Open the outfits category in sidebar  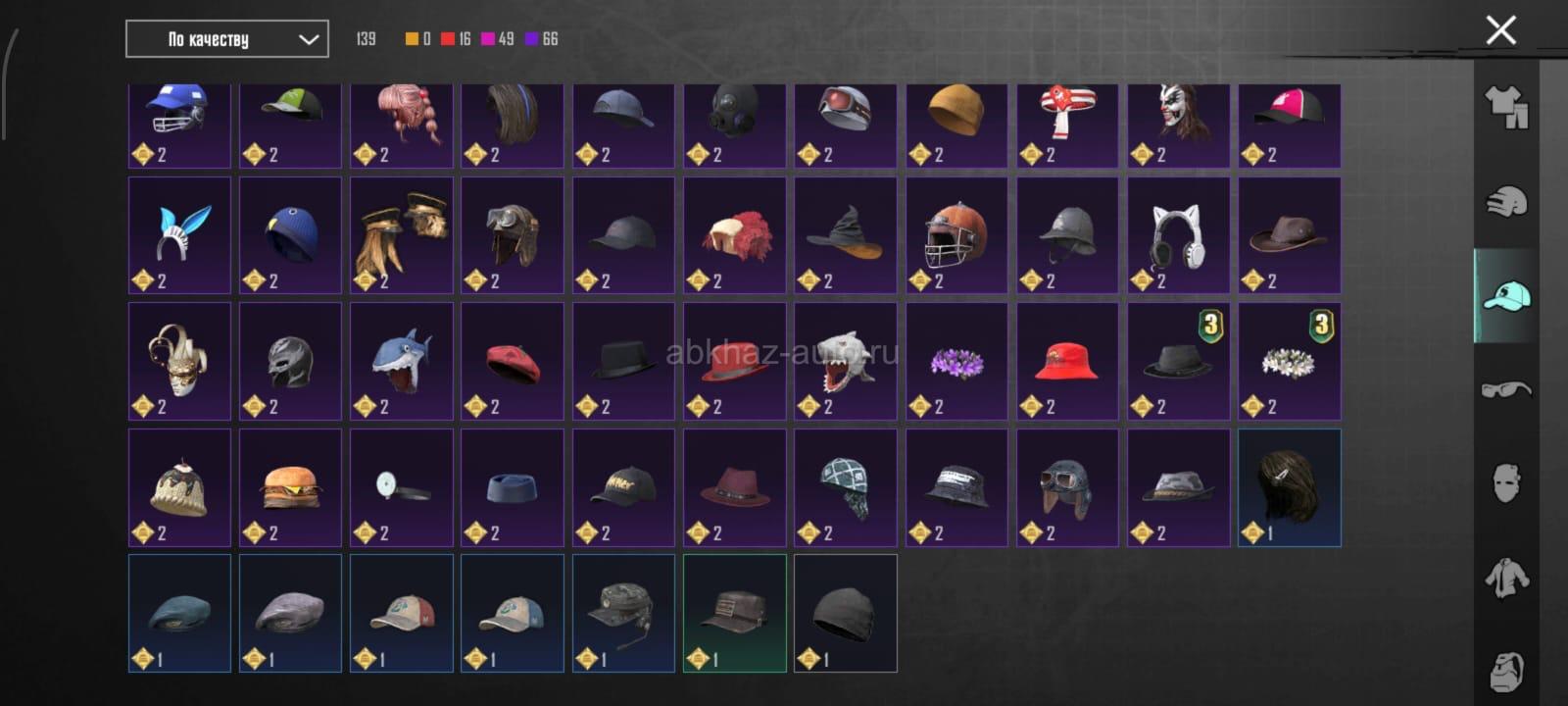[1507, 106]
